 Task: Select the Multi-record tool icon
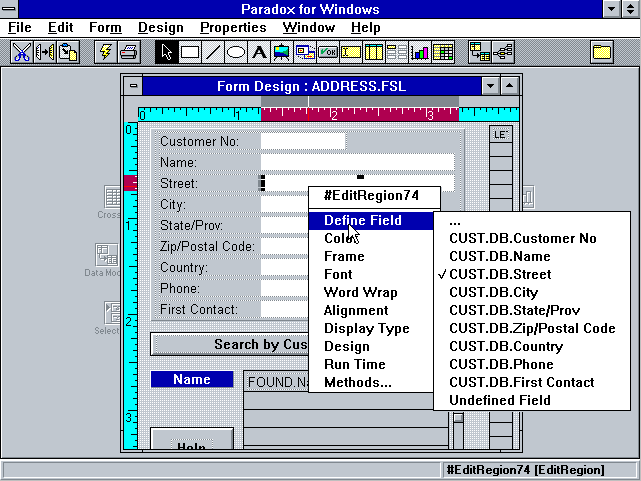click(x=397, y=52)
